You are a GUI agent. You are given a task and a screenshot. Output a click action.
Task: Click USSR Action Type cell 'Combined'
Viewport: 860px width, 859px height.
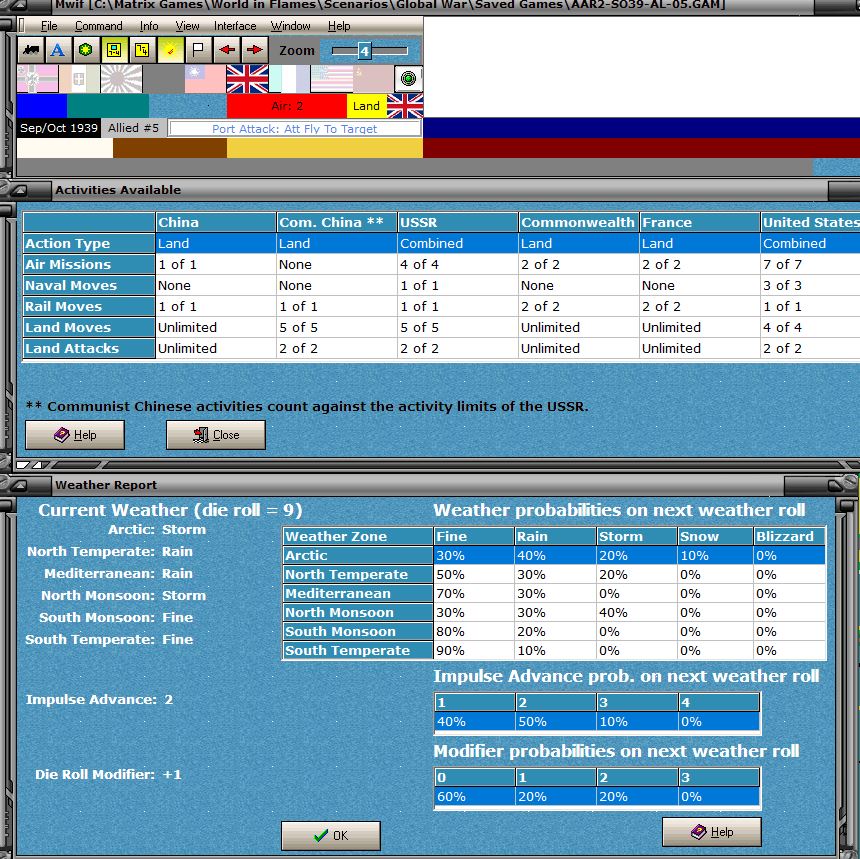coord(458,244)
